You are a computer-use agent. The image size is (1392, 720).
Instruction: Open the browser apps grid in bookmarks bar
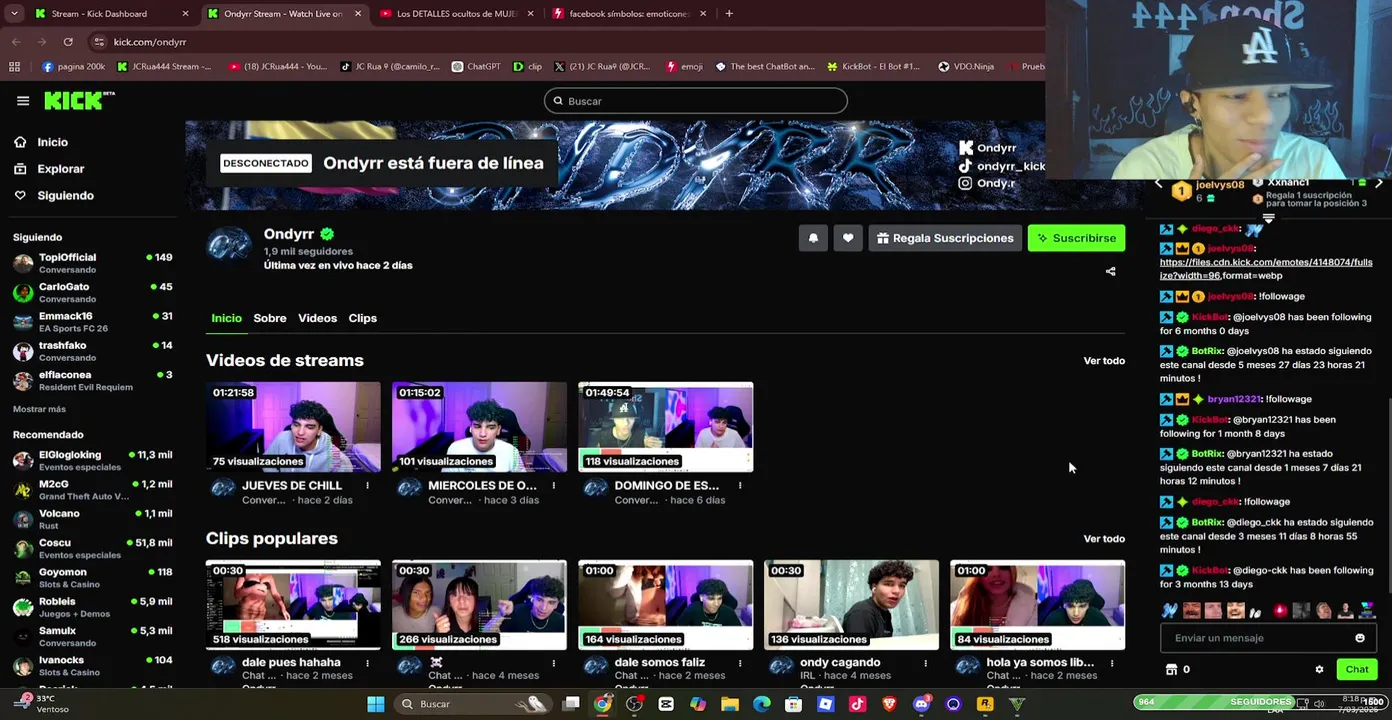click(x=14, y=67)
